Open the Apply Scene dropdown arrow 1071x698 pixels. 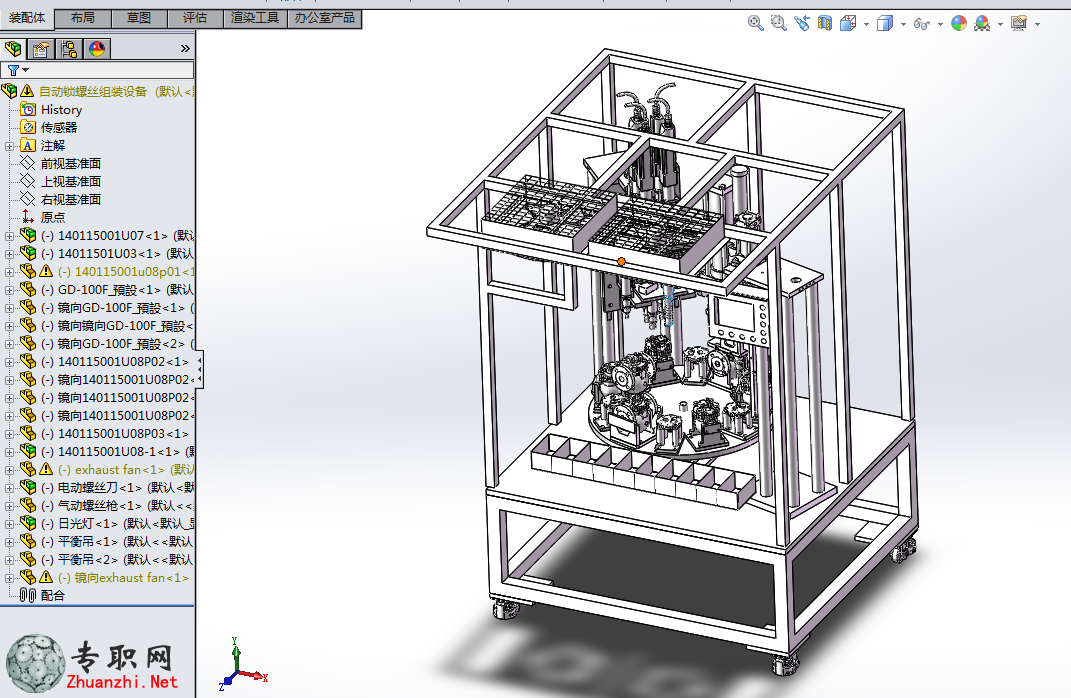tap(1000, 25)
